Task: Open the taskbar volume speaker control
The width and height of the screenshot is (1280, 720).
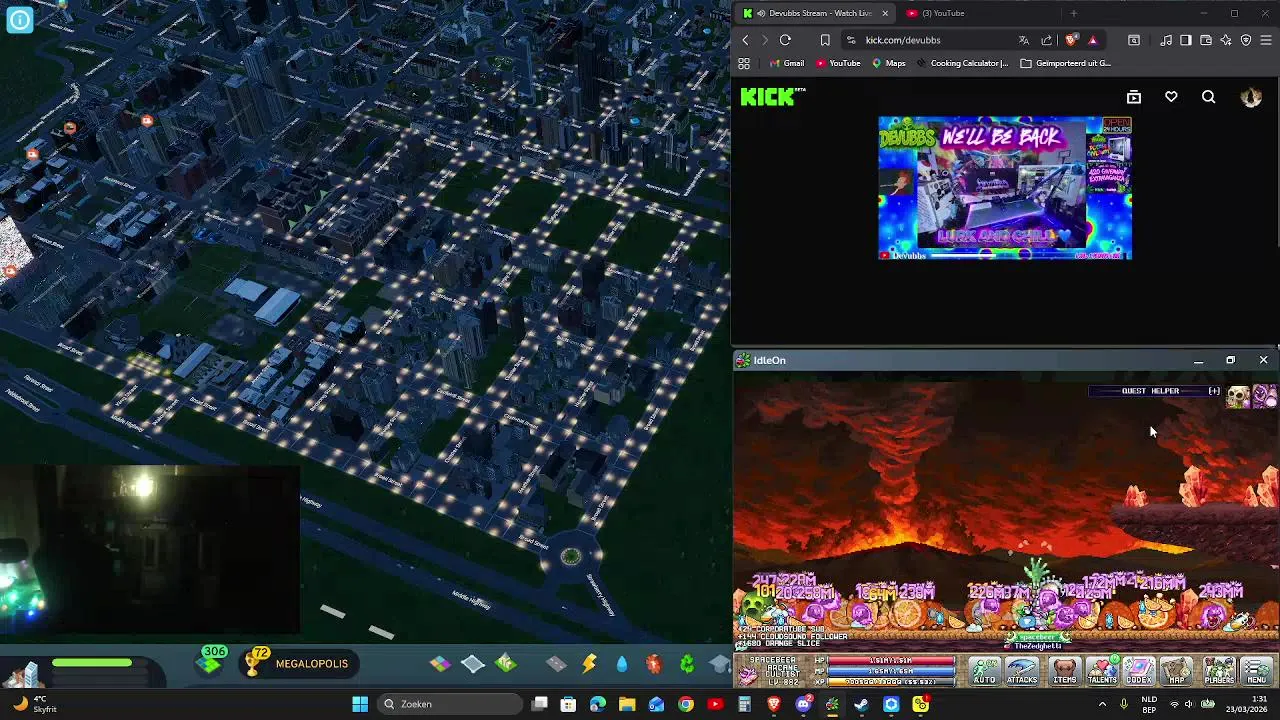Action: pyautogui.click(x=1189, y=704)
